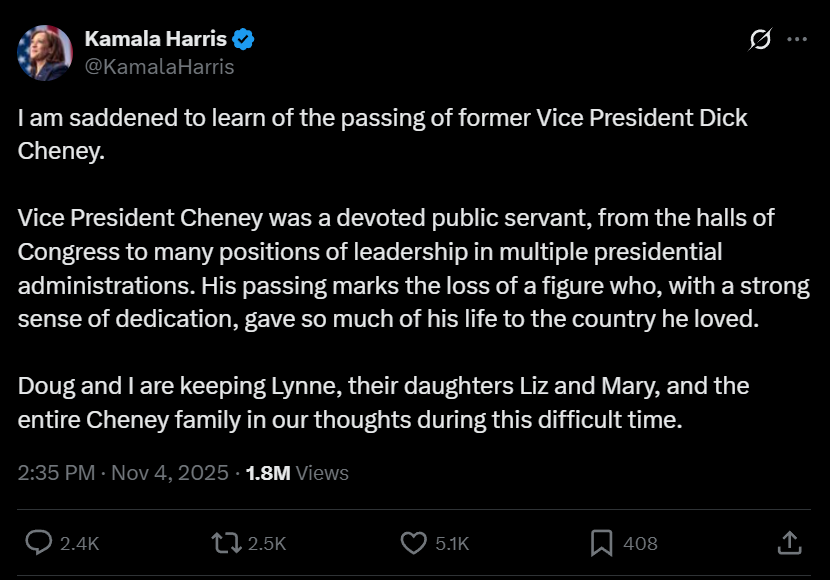
Task: Open the three-dot More options menu
Action: (797, 40)
